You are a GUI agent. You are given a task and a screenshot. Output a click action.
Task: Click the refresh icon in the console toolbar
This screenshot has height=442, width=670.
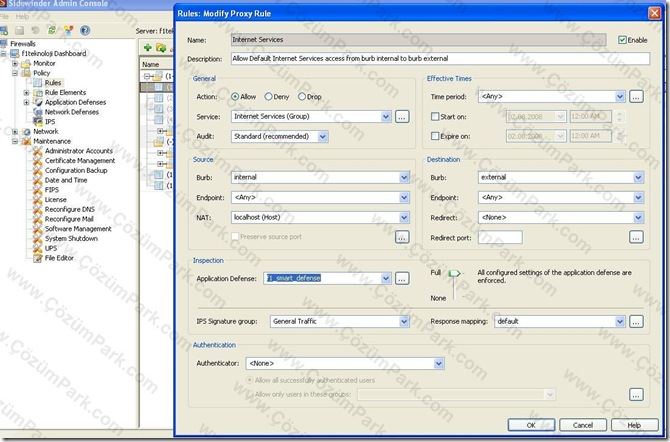point(52,30)
